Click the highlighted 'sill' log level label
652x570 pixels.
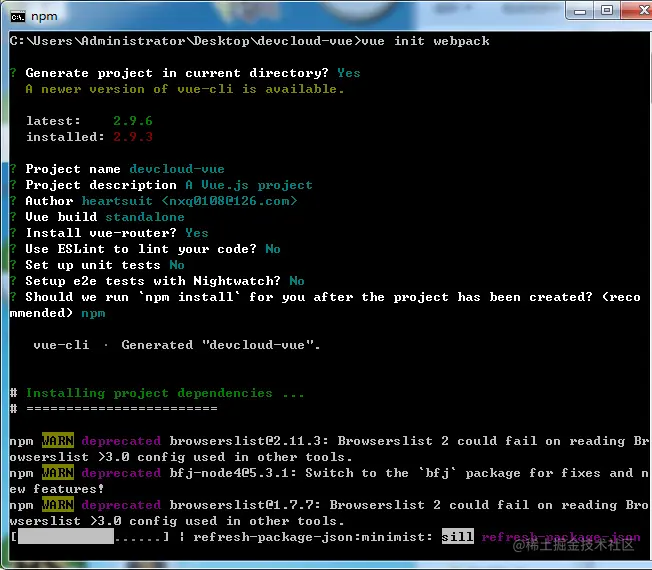[x=457, y=537]
